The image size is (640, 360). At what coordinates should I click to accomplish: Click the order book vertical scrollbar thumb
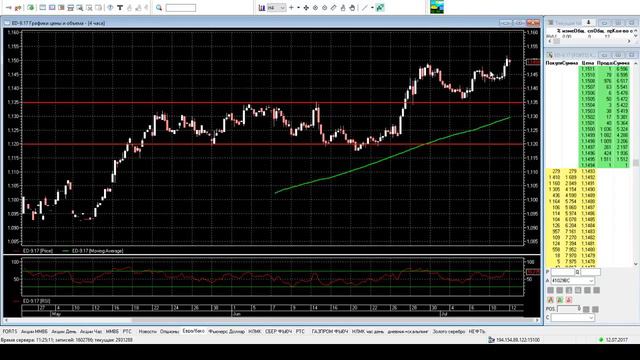(x=636, y=163)
